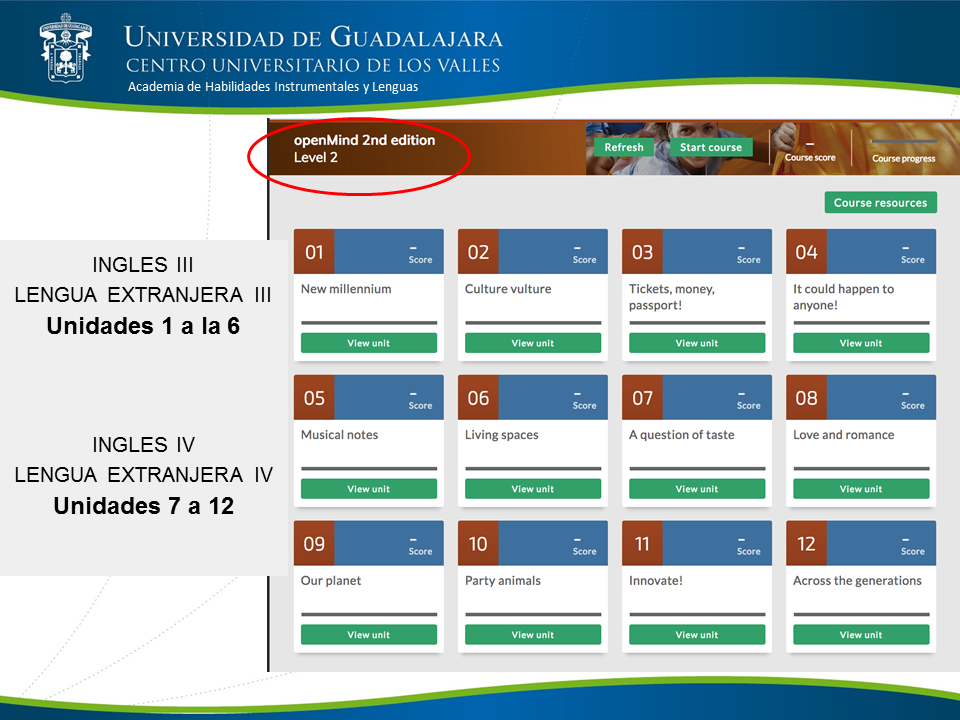Click the unit 01 number tile

pyautogui.click(x=314, y=252)
